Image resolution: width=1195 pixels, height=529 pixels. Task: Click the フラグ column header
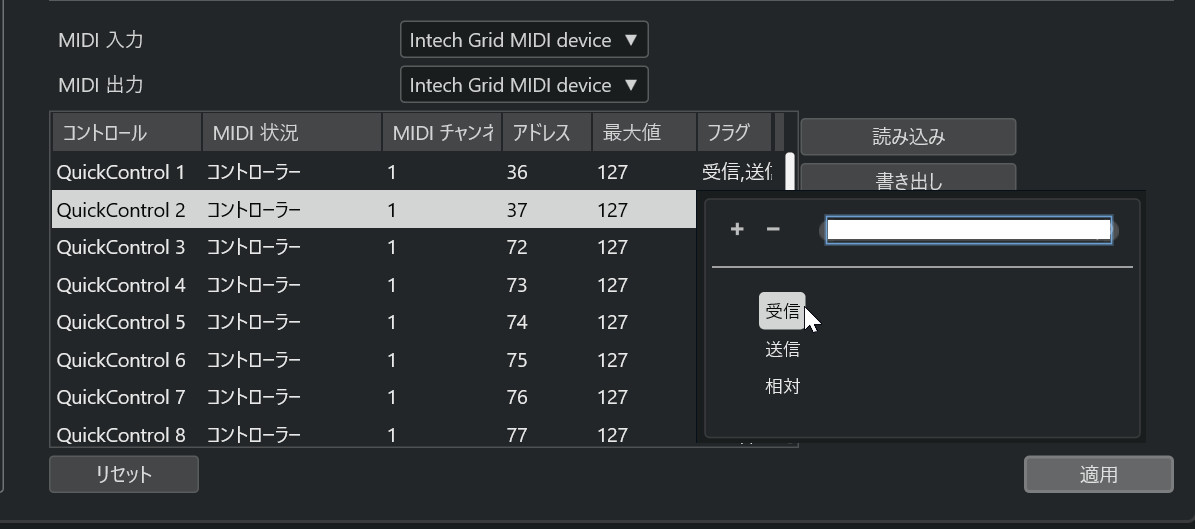(735, 132)
